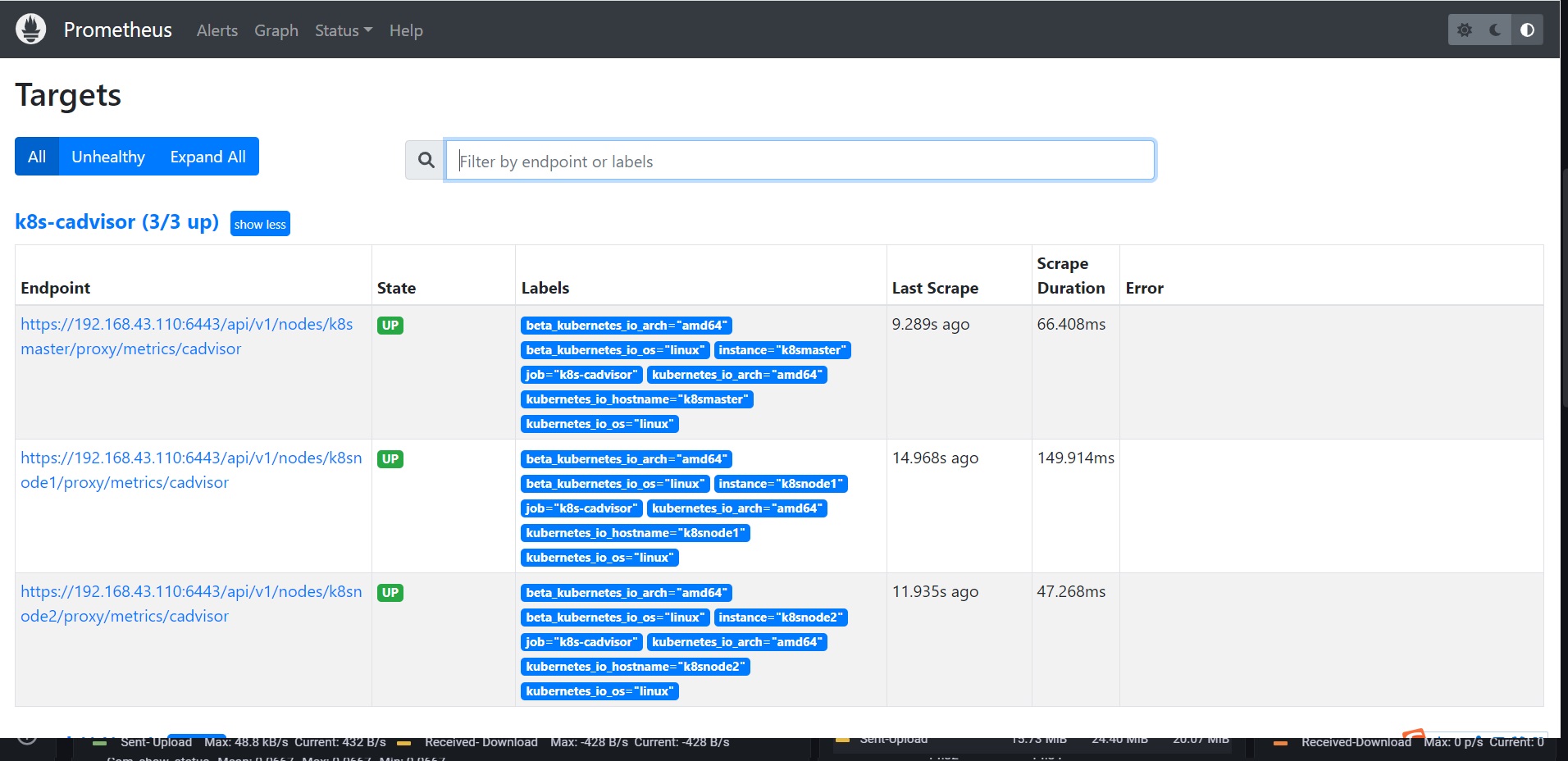
Task: Click the 47.268ms scrape duration
Action: 1071,591
